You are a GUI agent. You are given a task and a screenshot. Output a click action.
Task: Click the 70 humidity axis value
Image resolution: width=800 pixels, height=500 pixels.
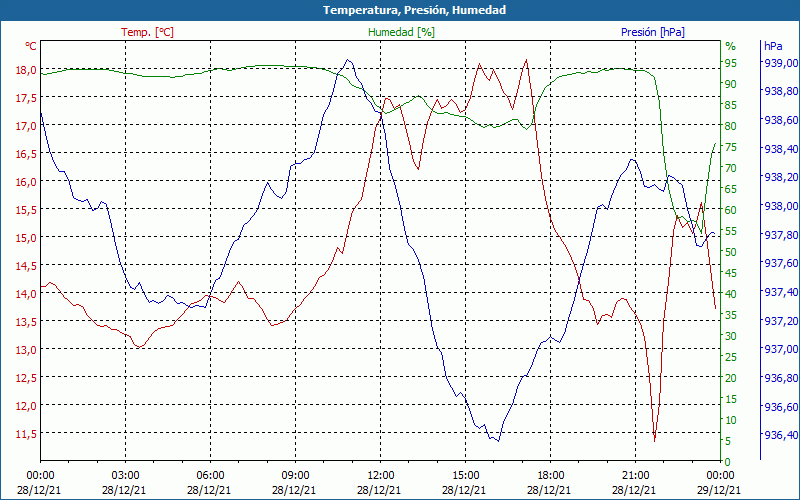(731, 168)
